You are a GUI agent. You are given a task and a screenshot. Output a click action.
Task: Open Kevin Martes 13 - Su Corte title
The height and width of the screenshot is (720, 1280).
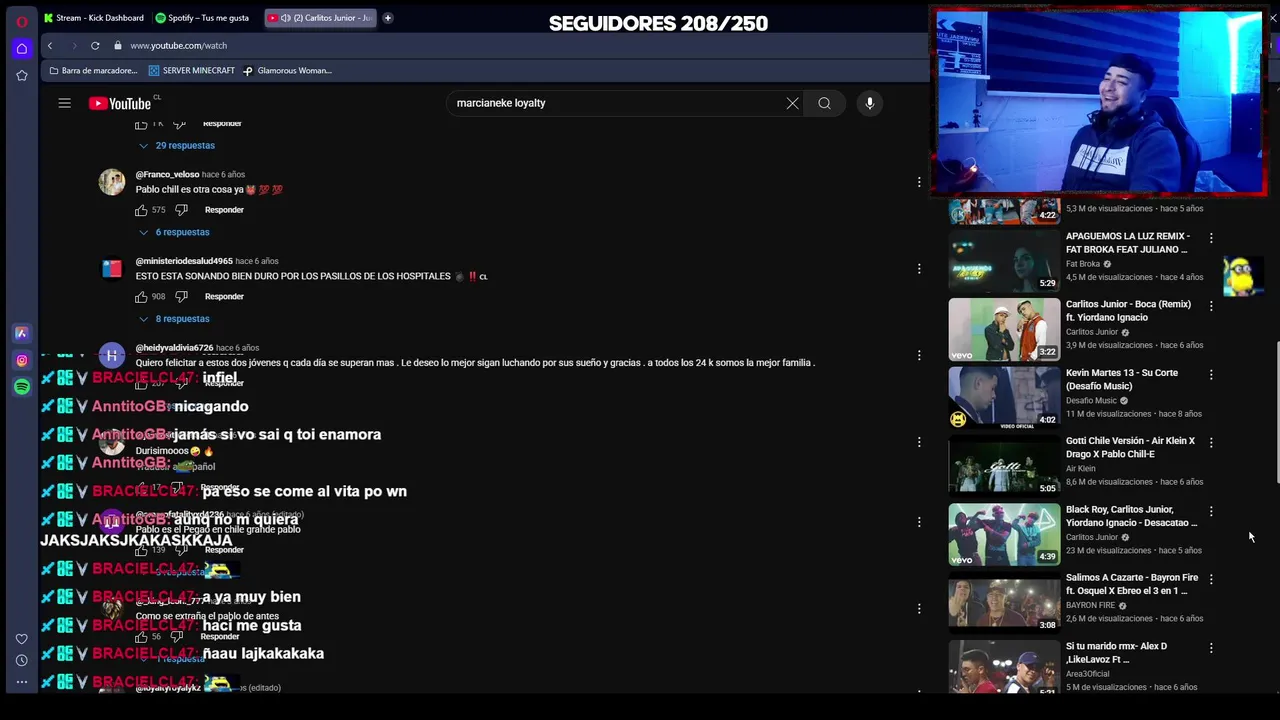(1122, 379)
